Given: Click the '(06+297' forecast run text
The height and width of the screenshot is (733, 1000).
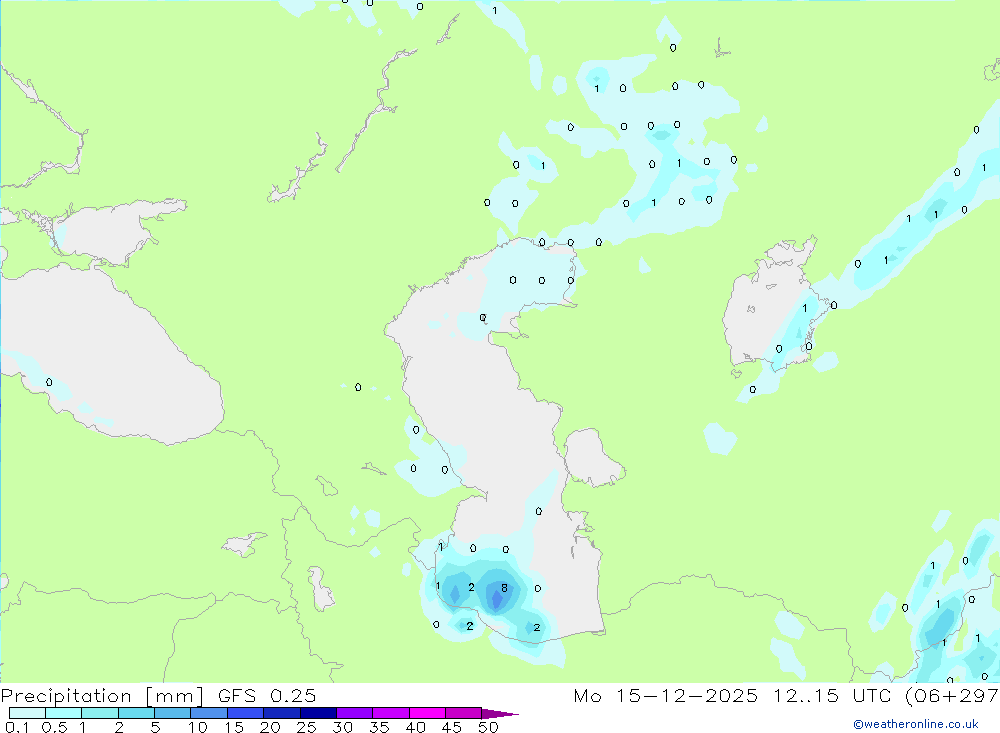Looking at the screenshot, I should point(952,696).
